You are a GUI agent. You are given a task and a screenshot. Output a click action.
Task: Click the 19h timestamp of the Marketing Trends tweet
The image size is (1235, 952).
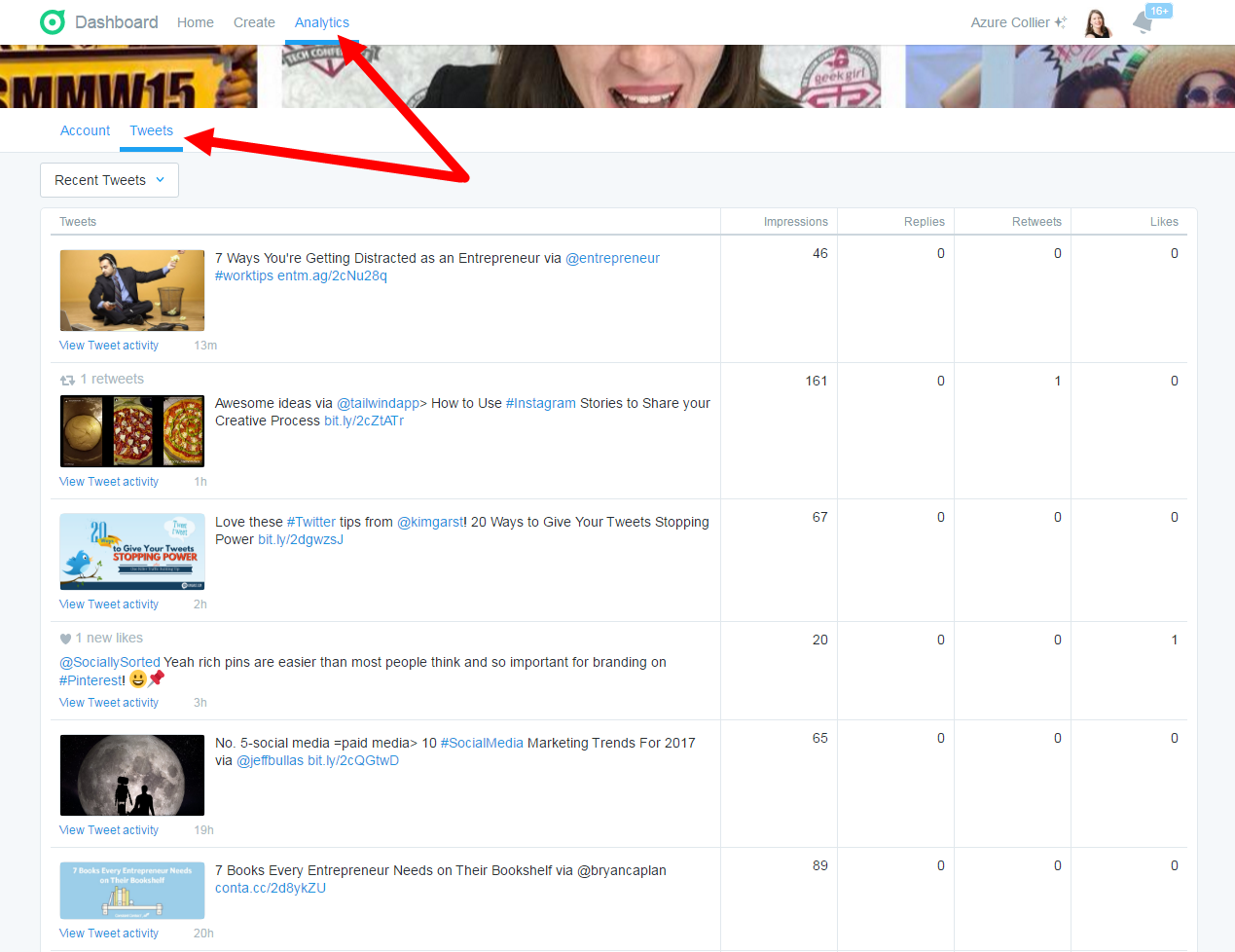(203, 830)
